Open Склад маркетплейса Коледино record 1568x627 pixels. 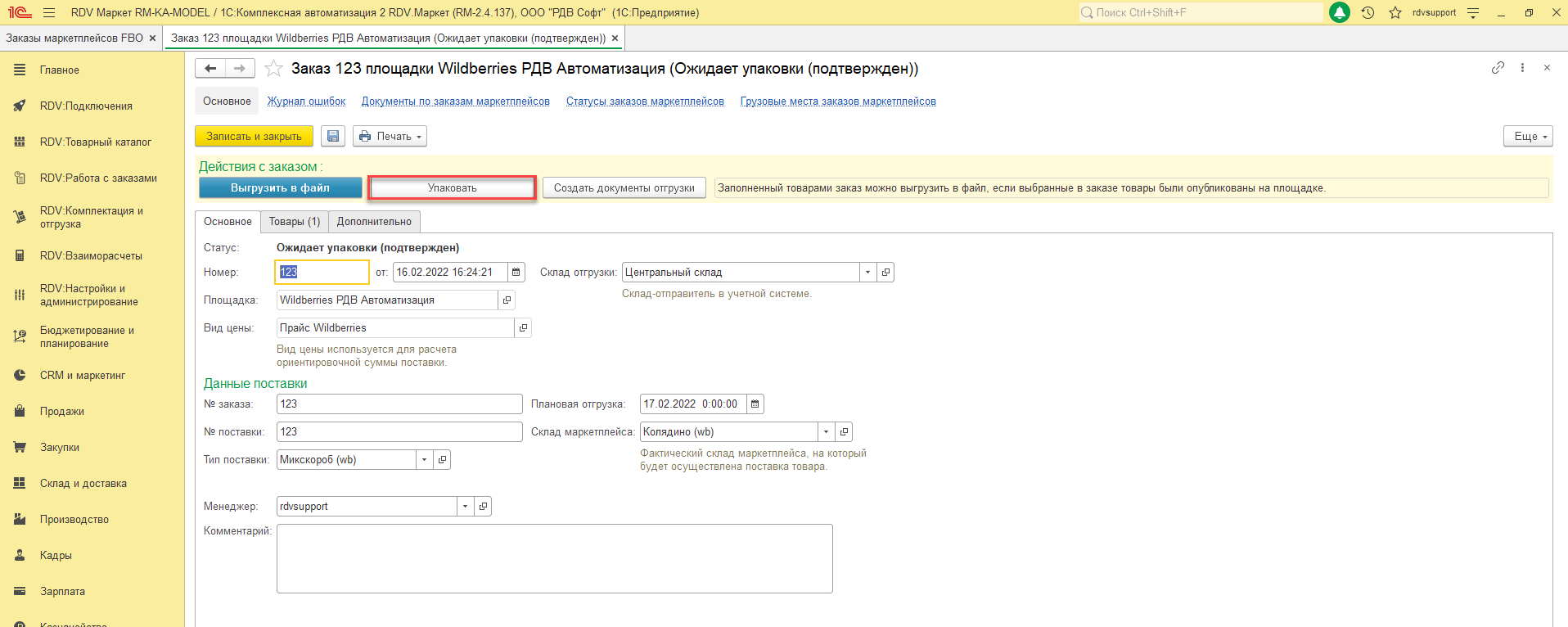pyautogui.click(x=844, y=431)
